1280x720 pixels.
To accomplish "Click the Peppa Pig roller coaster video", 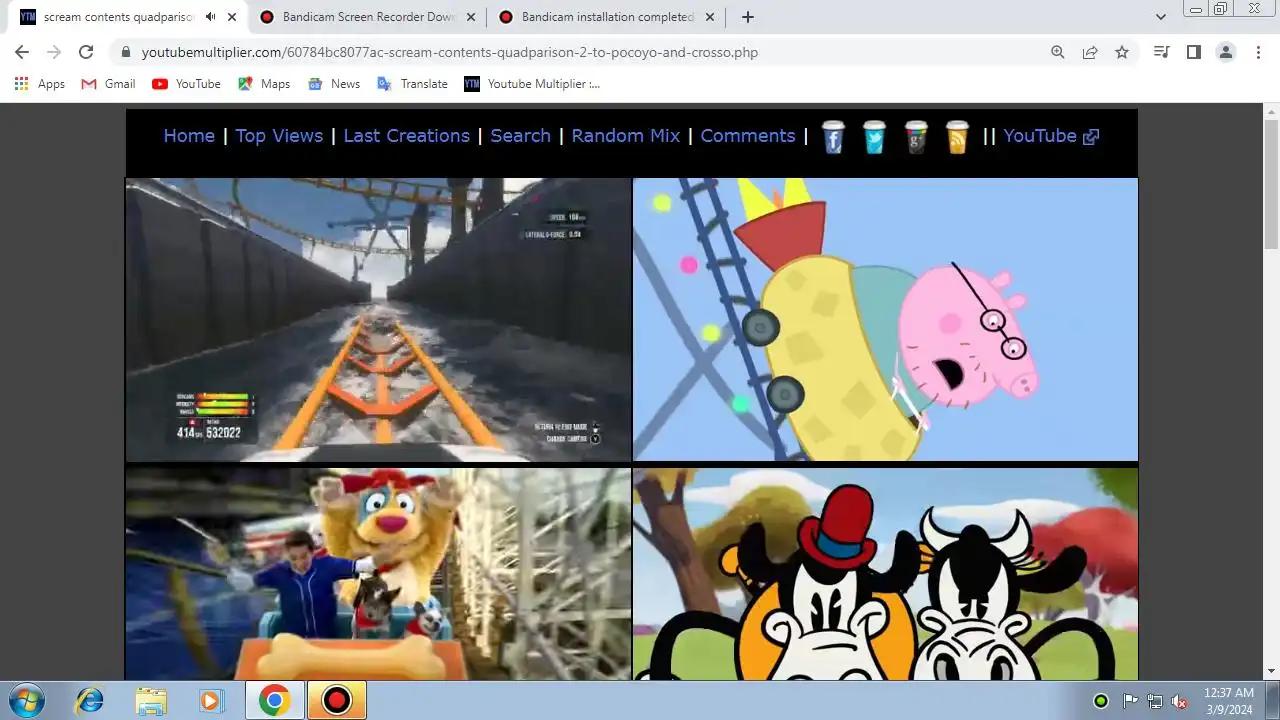I will (x=885, y=319).
